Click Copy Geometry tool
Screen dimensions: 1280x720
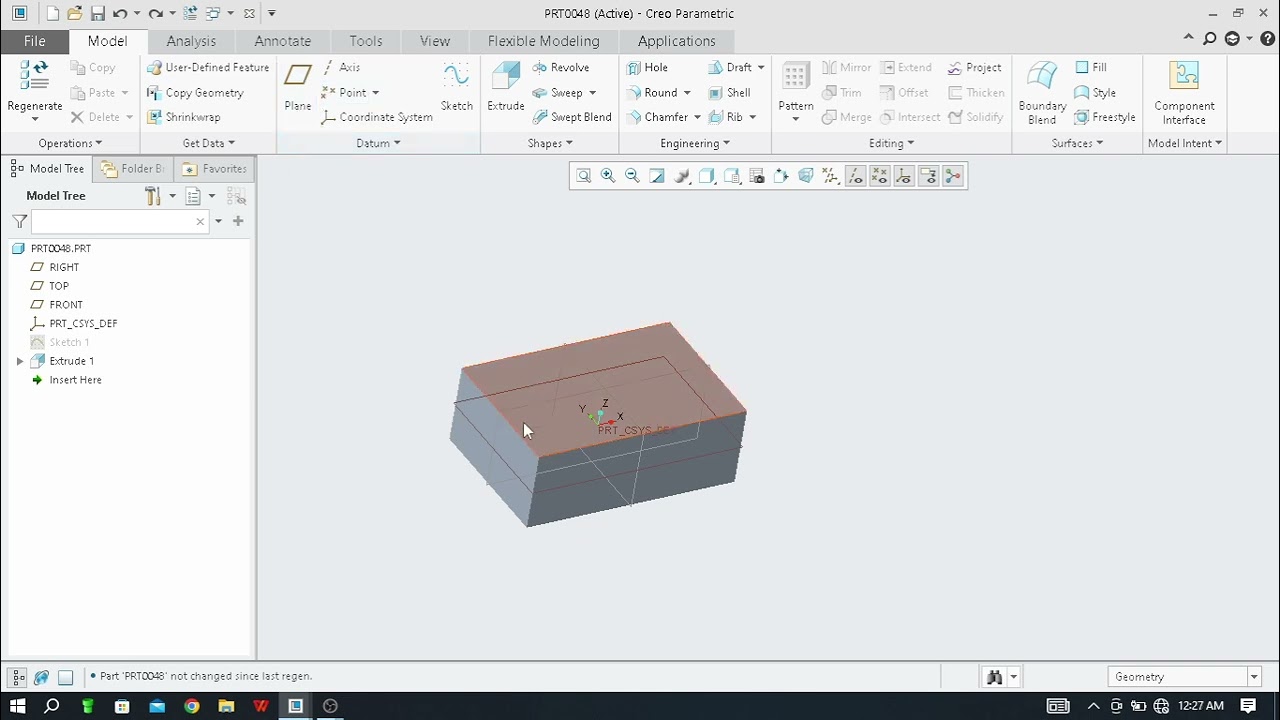195,92
